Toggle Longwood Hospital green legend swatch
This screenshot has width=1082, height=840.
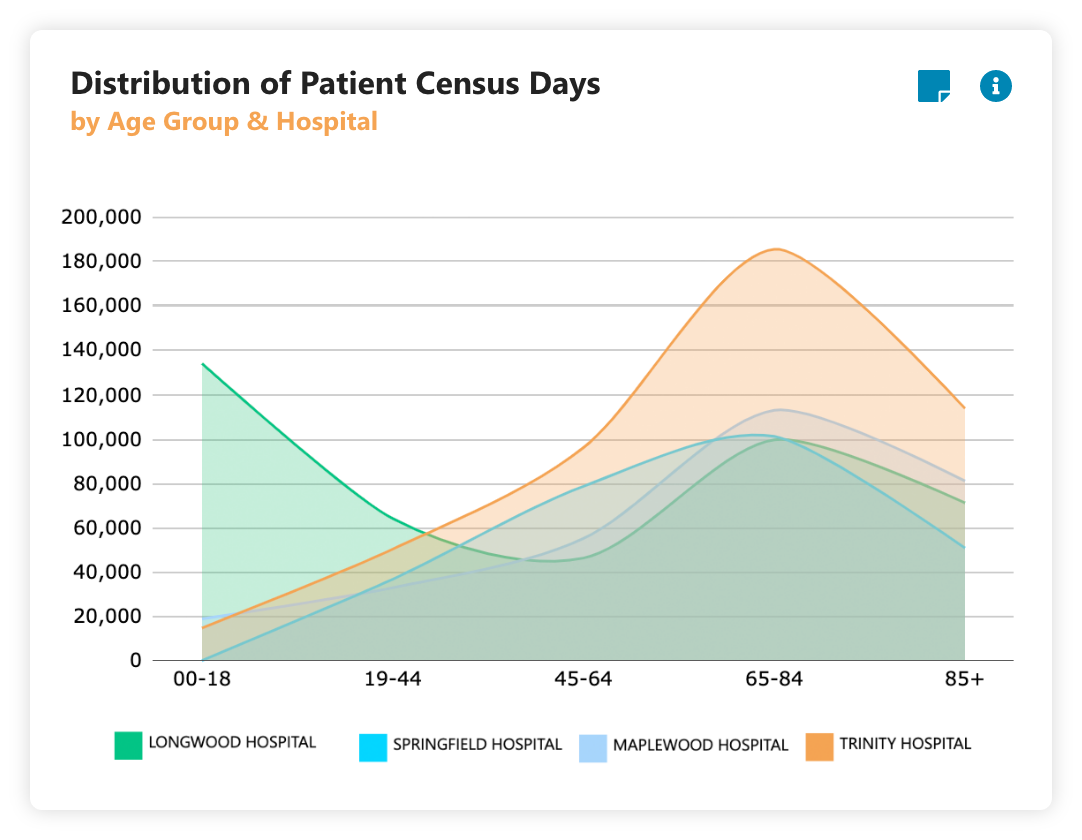click(128, 745)
